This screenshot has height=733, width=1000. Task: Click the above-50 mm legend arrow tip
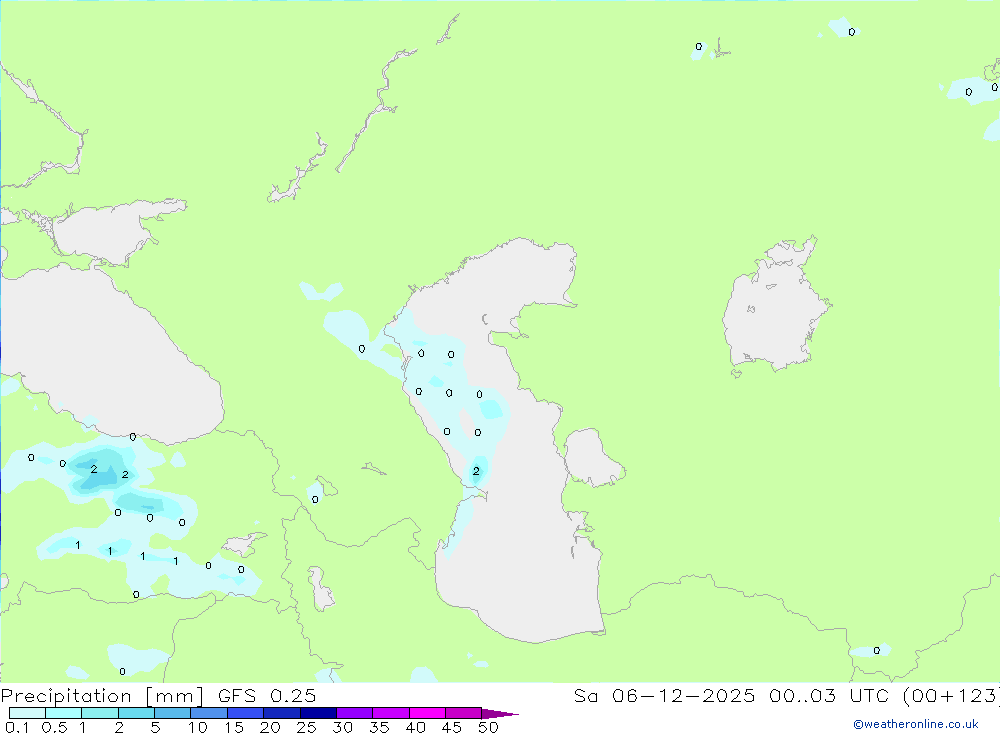(x=499, y=714)
